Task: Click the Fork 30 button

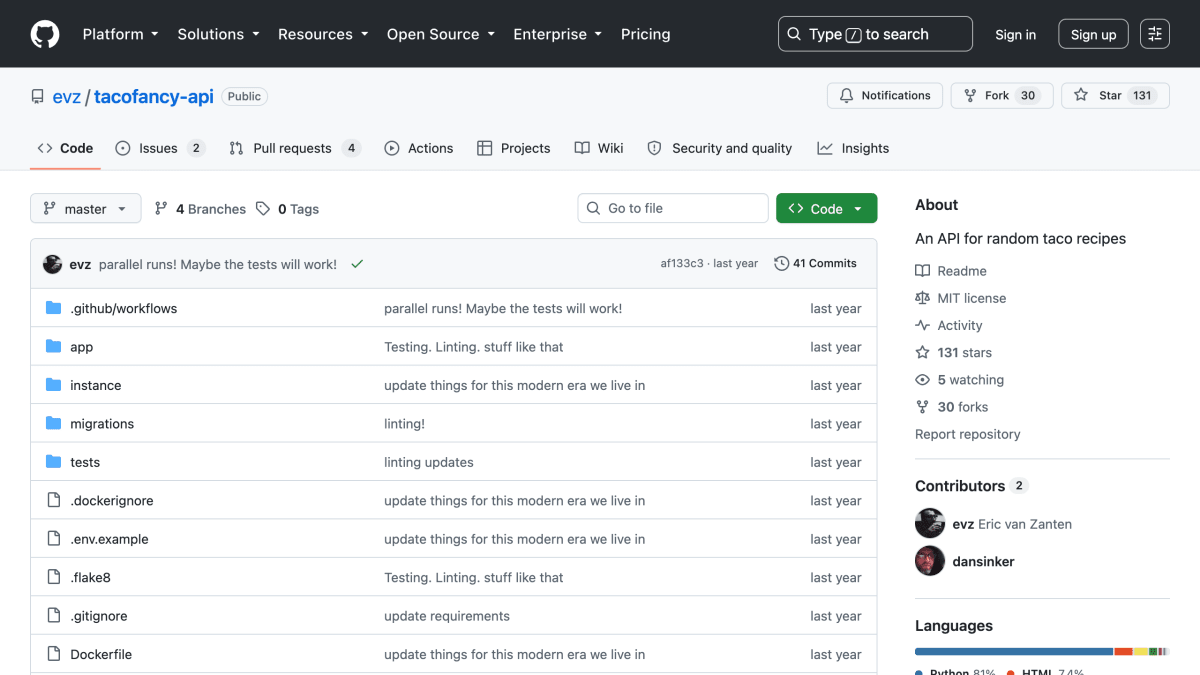Action: coord(1001,96)
